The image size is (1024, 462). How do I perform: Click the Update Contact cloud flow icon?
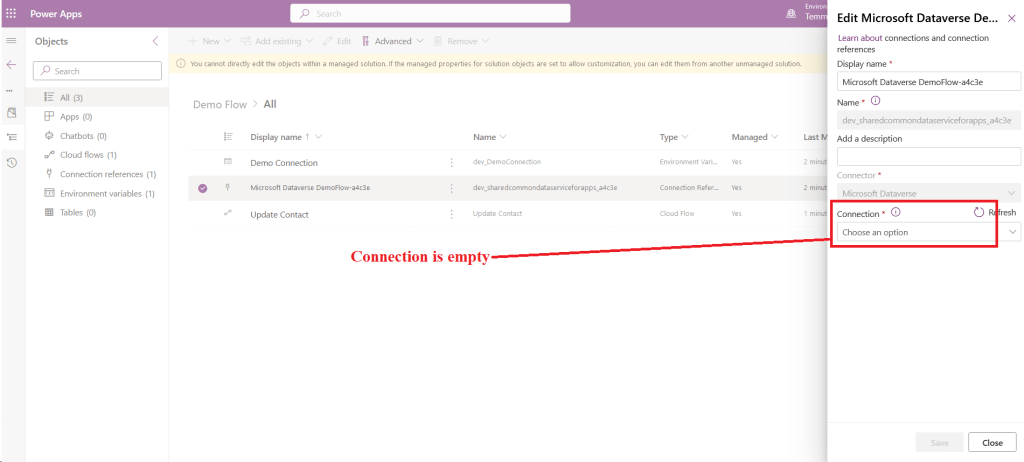228,213
